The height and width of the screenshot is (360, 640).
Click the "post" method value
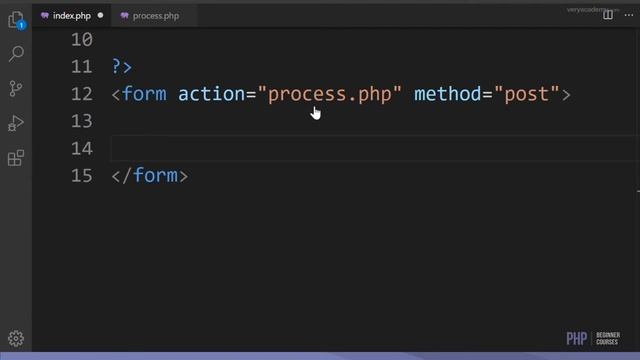coord(527,94)
